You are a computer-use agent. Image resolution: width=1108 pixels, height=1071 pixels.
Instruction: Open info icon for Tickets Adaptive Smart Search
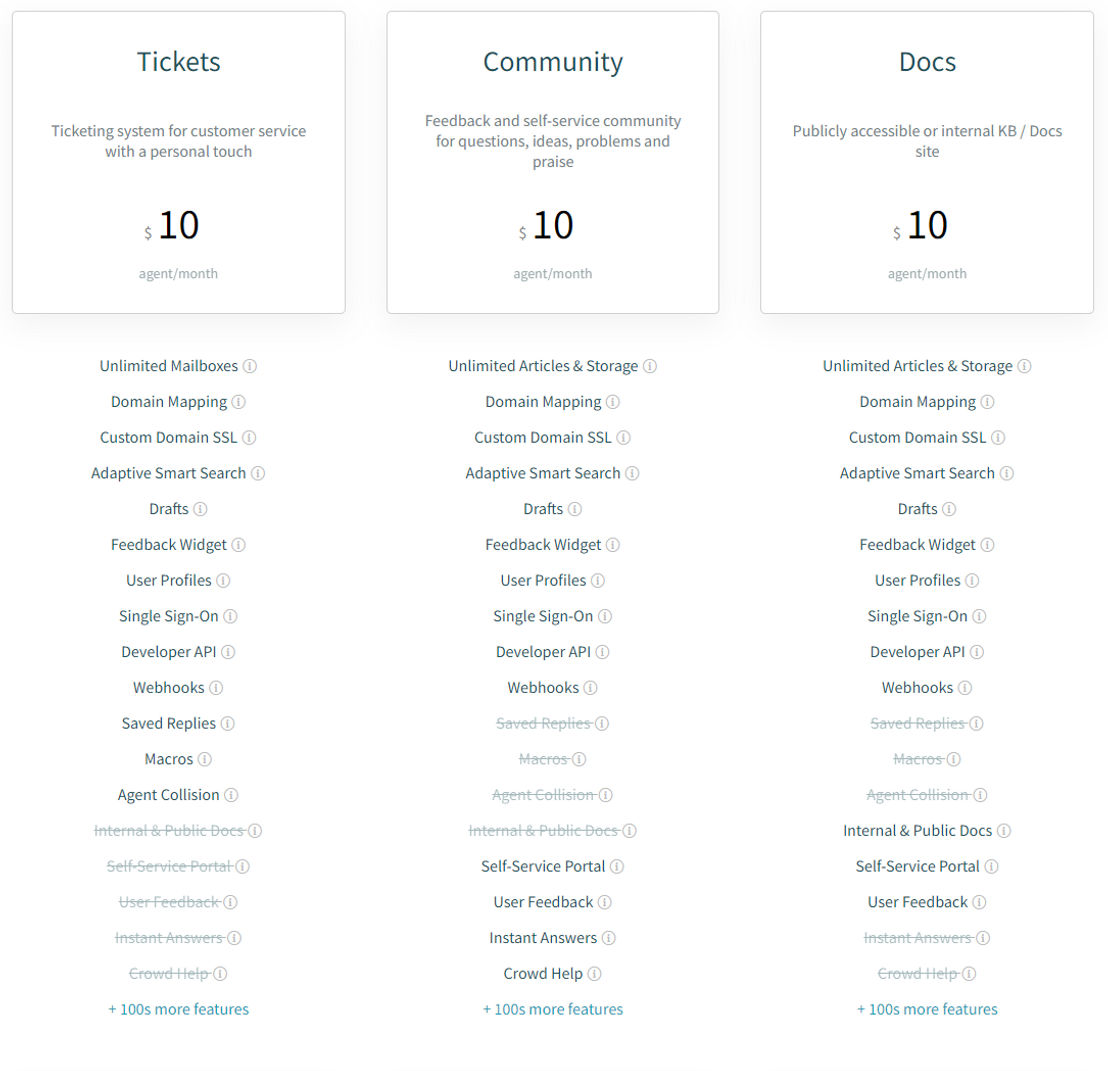pos(258,473)
